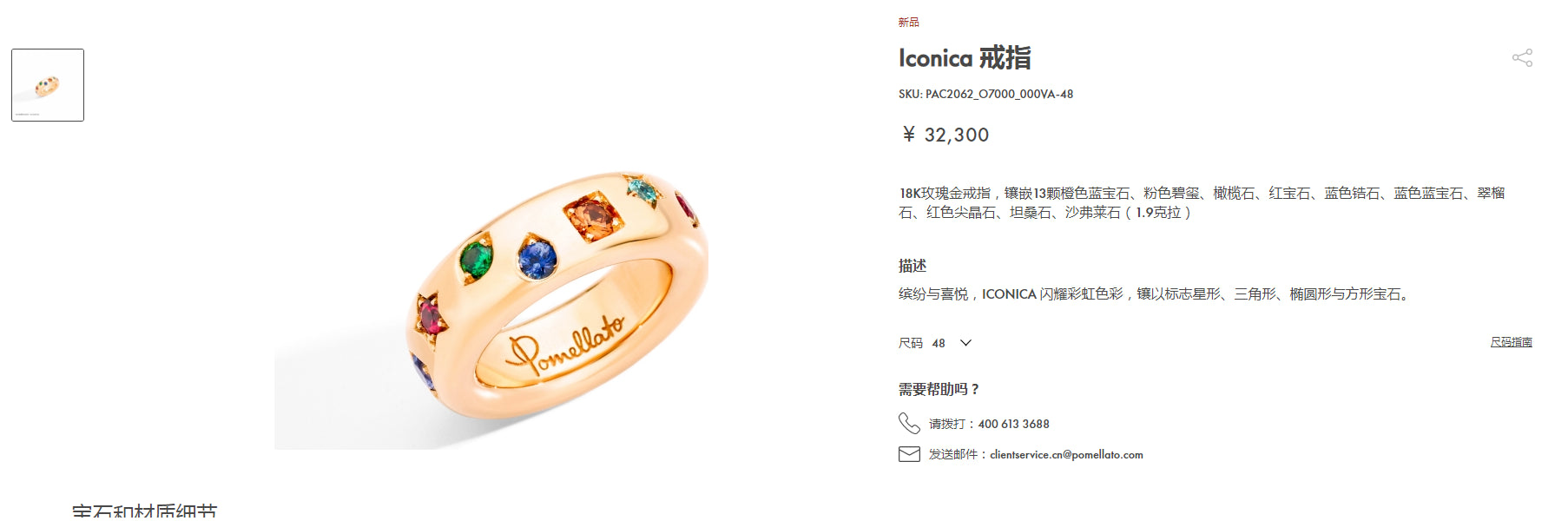1568x521 pixels.
Task: Click the phone number 400 613 3688
Action: point(1013,424)
